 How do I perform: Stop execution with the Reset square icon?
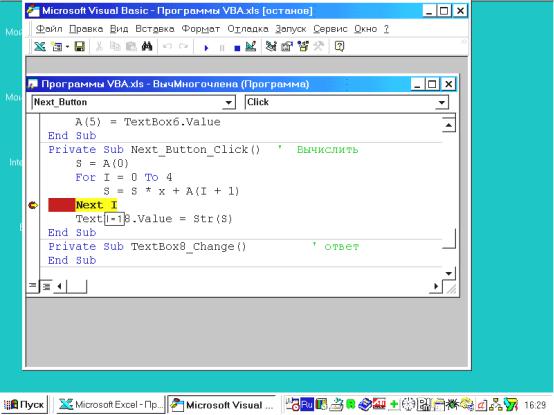237,48
